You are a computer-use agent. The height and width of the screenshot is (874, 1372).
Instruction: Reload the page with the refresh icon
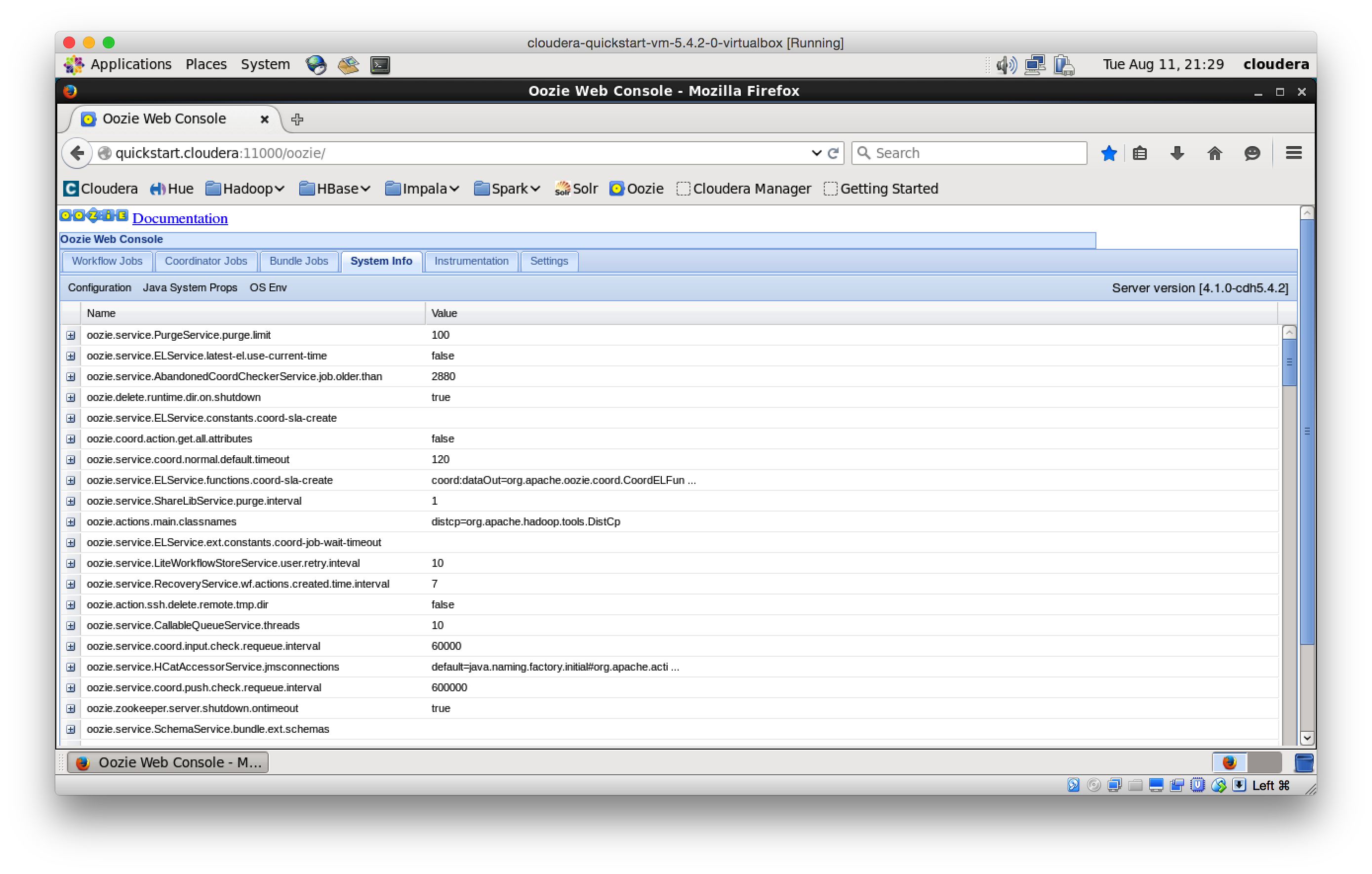click(x=833, y=153)
